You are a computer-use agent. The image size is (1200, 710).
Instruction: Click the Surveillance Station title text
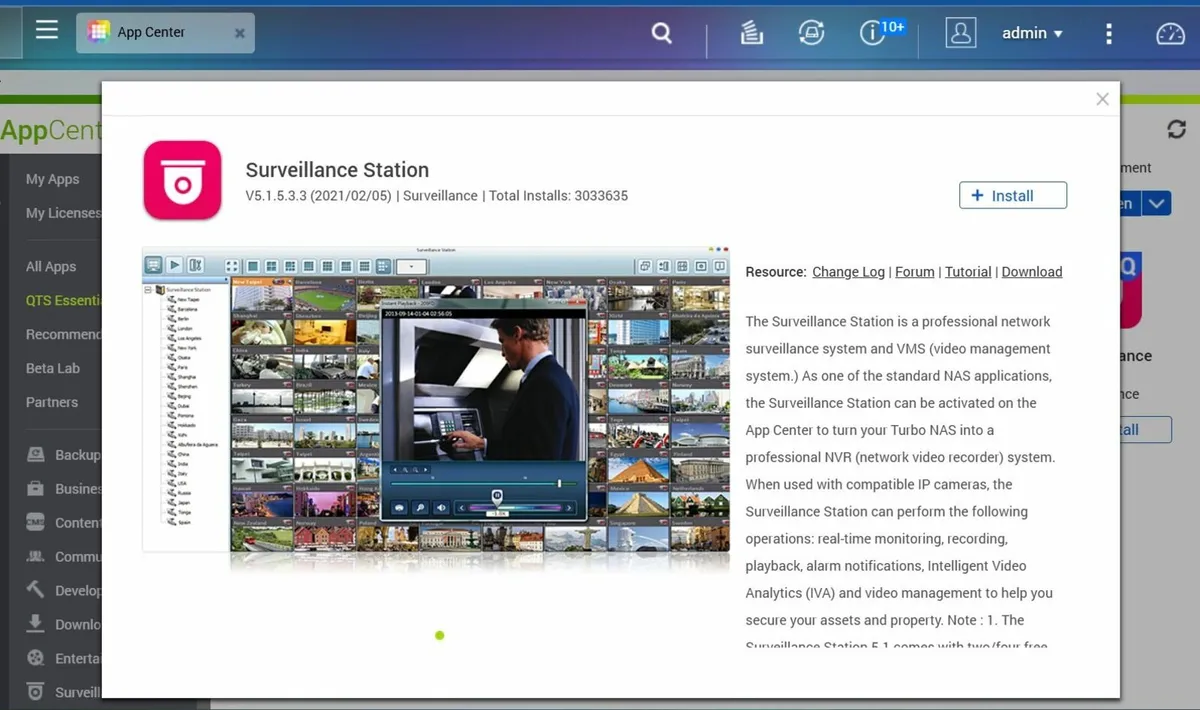tap(337, 170)
